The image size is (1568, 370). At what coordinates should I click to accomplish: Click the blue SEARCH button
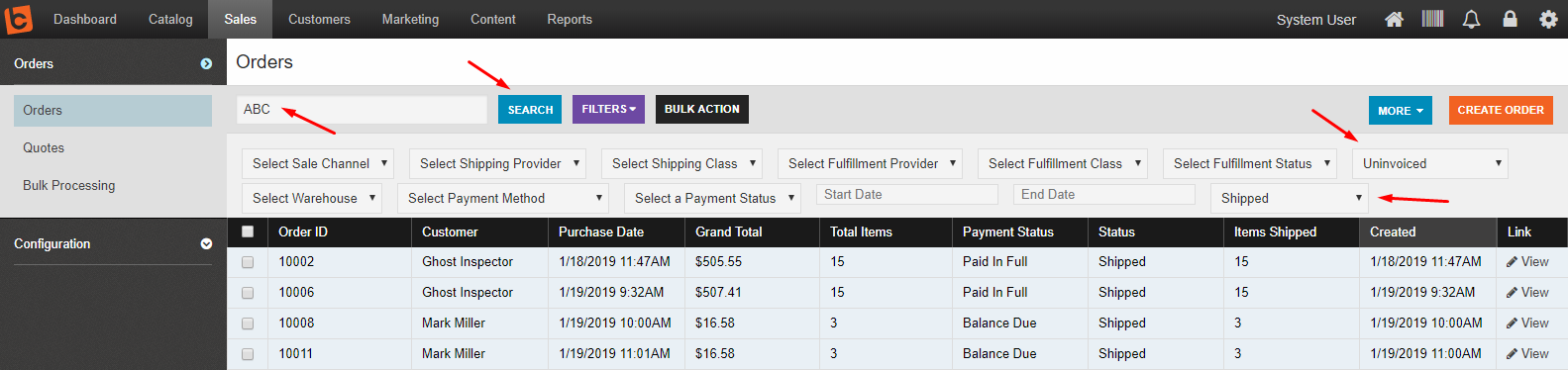point(530,110)
